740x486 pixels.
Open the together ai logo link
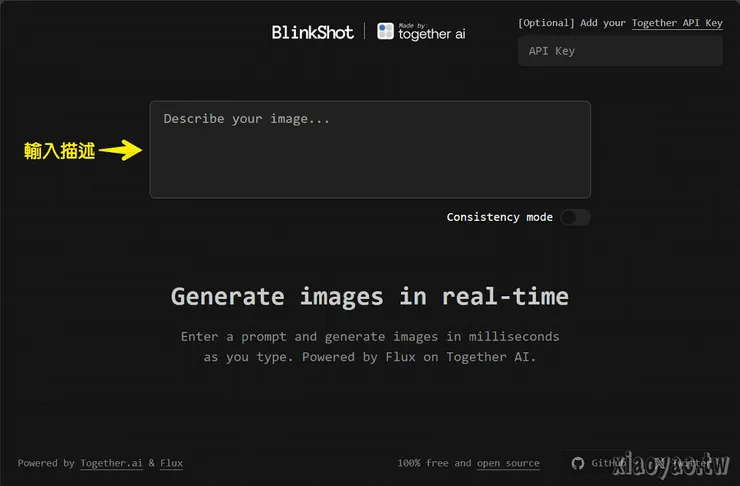(x=421, y=31)
